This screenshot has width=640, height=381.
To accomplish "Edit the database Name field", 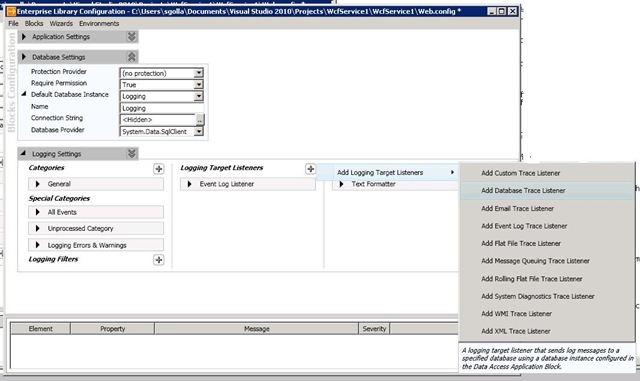I will tap(162, 108).
